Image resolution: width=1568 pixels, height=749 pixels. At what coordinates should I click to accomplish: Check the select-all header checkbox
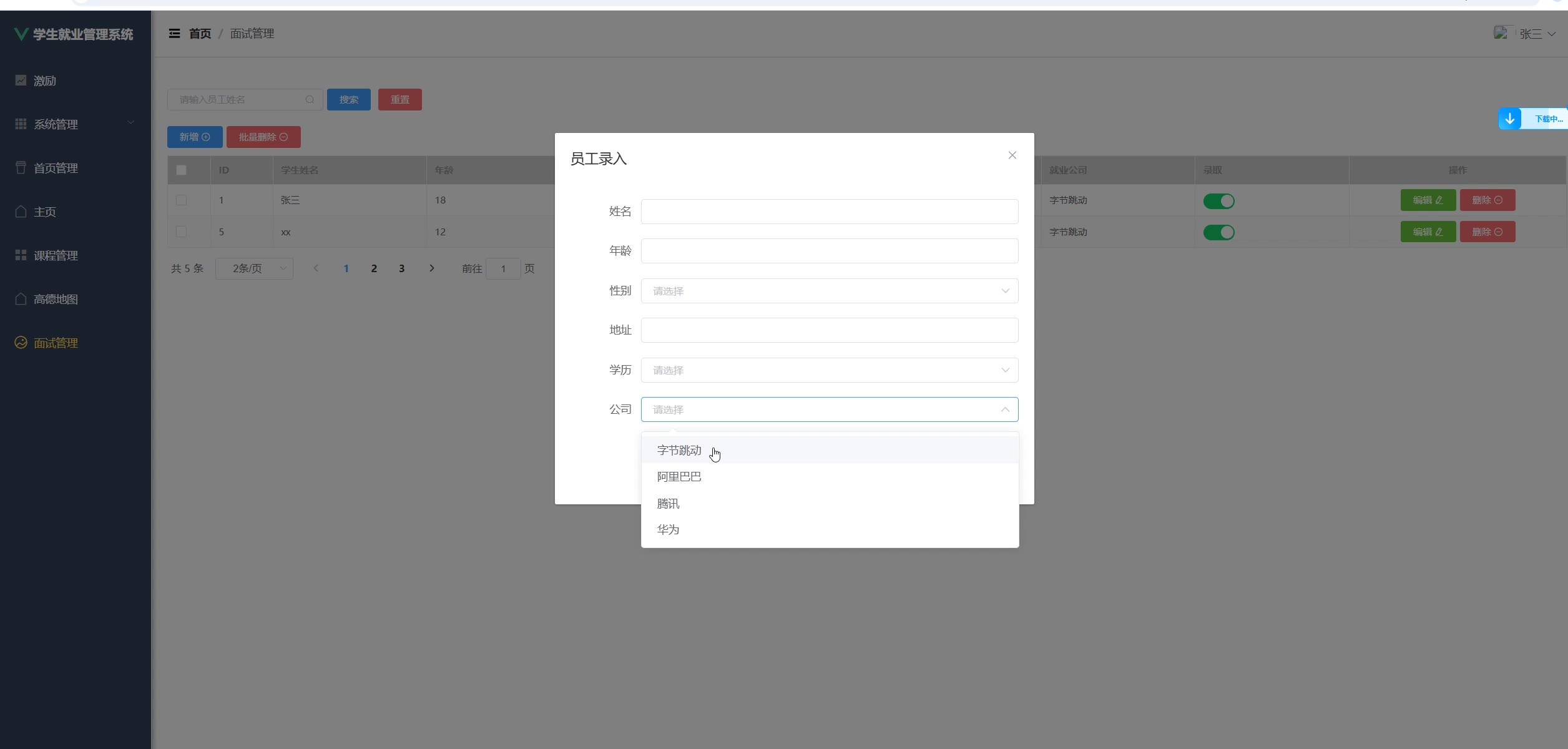[182, 170]
